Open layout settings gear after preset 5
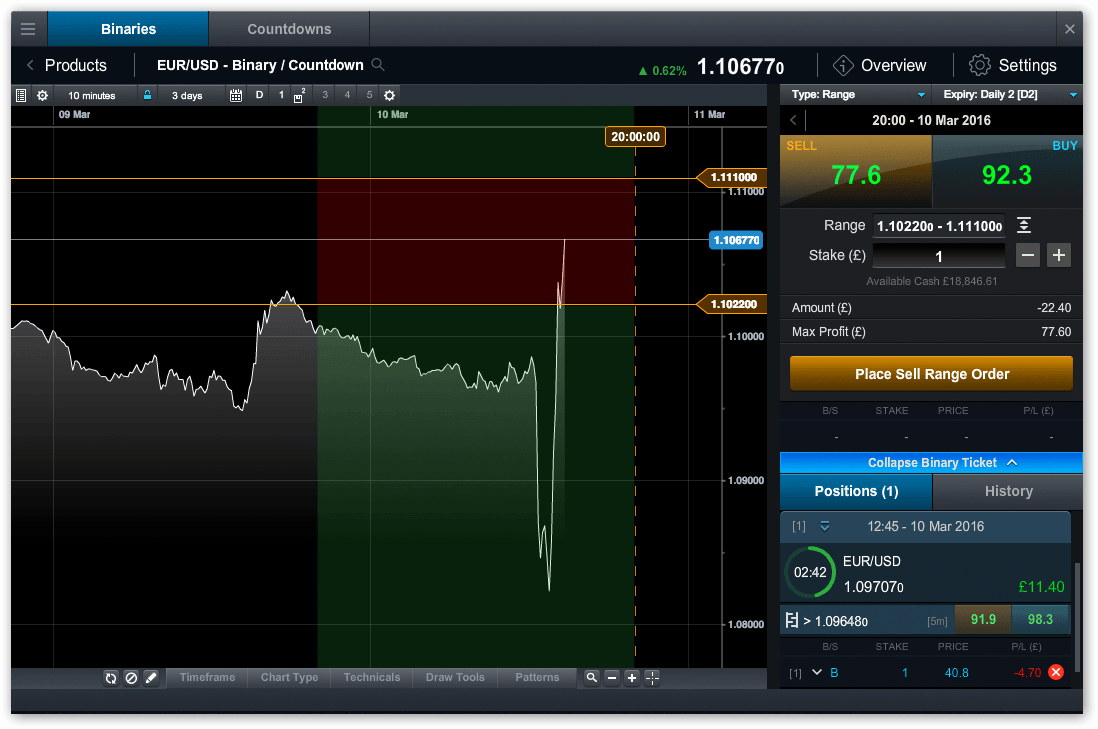Viewport: 1098px width, 729px height. (x=390, y=95)
